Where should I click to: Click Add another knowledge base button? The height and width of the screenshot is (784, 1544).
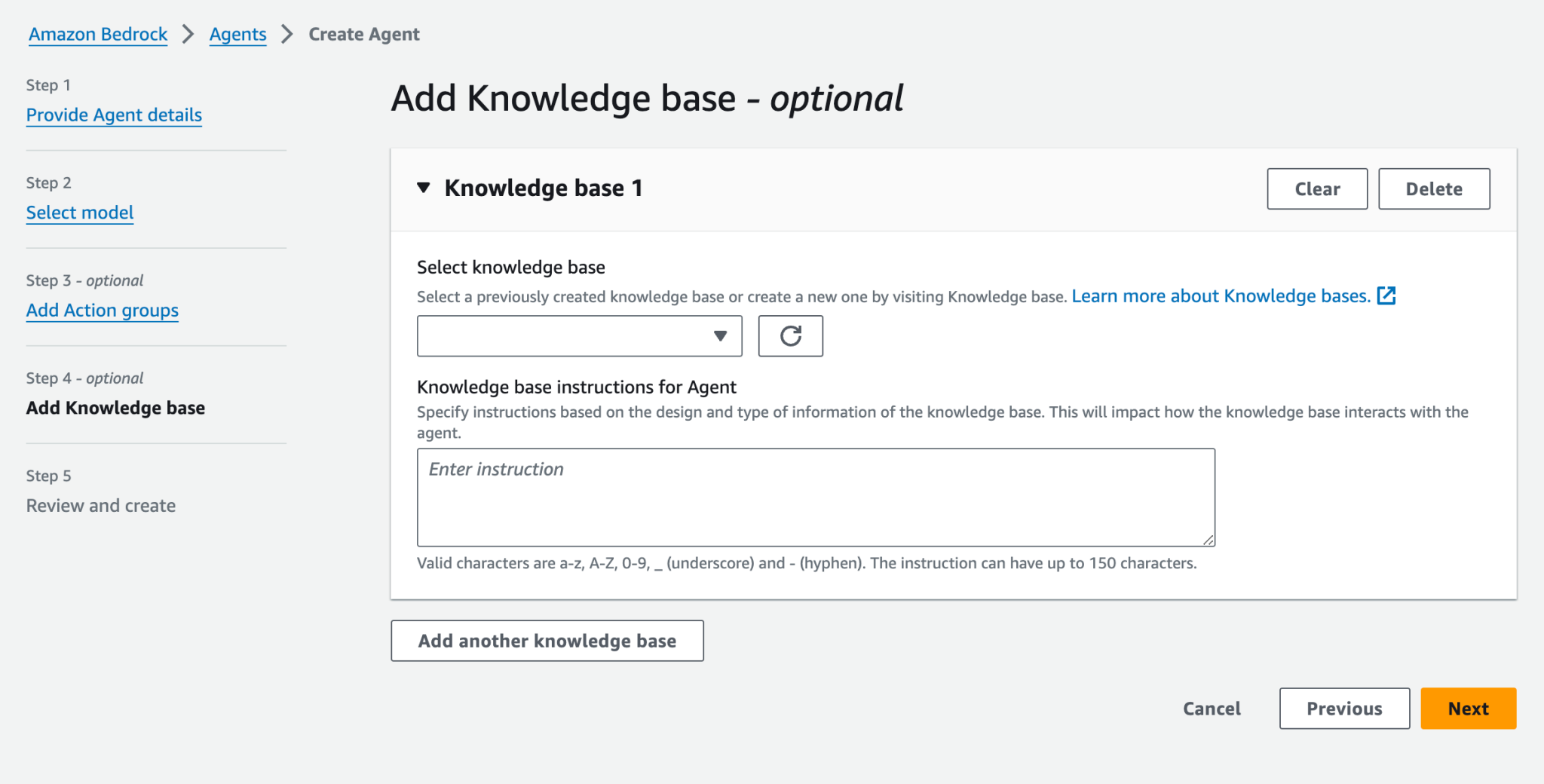click(x=547, y=641)
